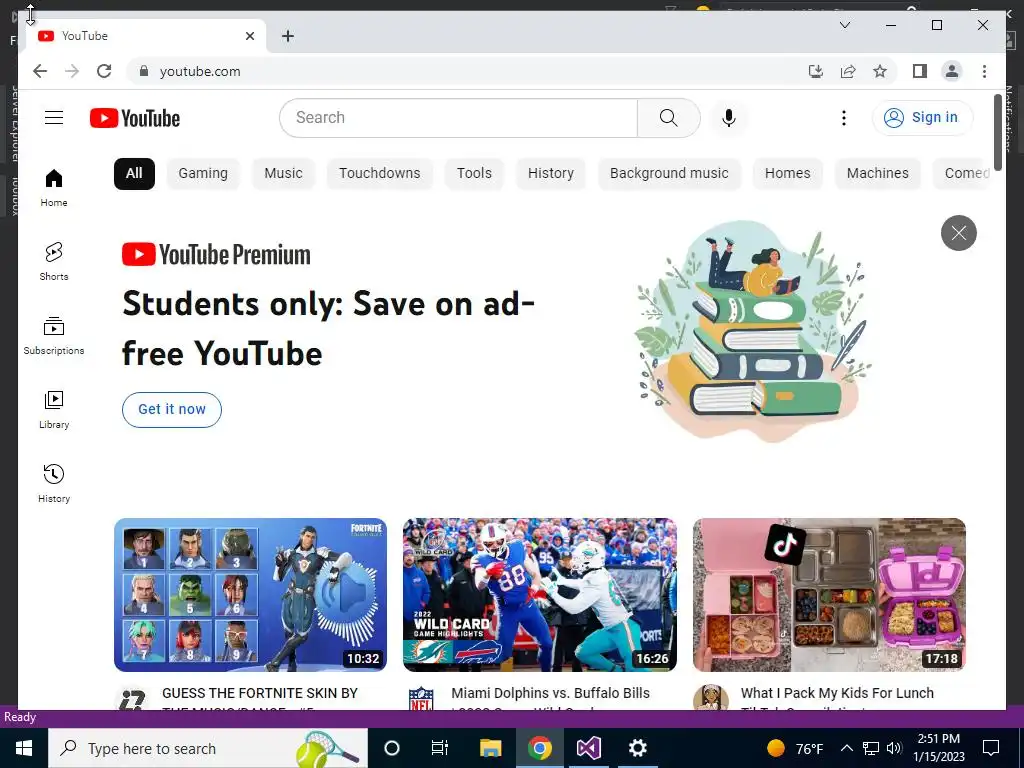Open the Windows Start menu

[24, 748]
